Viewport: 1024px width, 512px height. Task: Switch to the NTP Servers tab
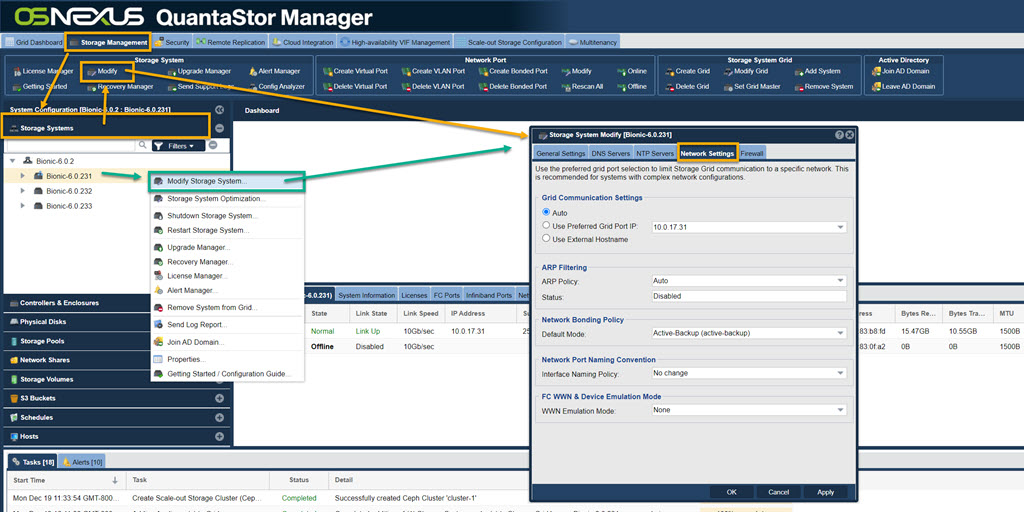pyautogui.click(x=654, y=153)
